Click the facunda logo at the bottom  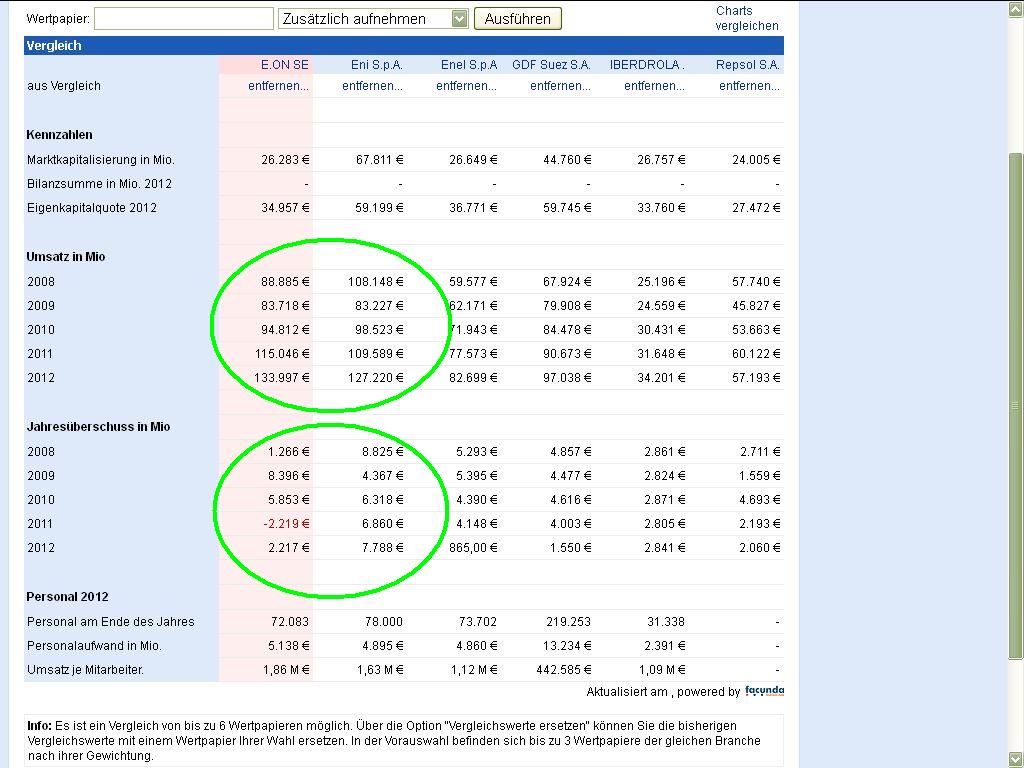(763, 691)
